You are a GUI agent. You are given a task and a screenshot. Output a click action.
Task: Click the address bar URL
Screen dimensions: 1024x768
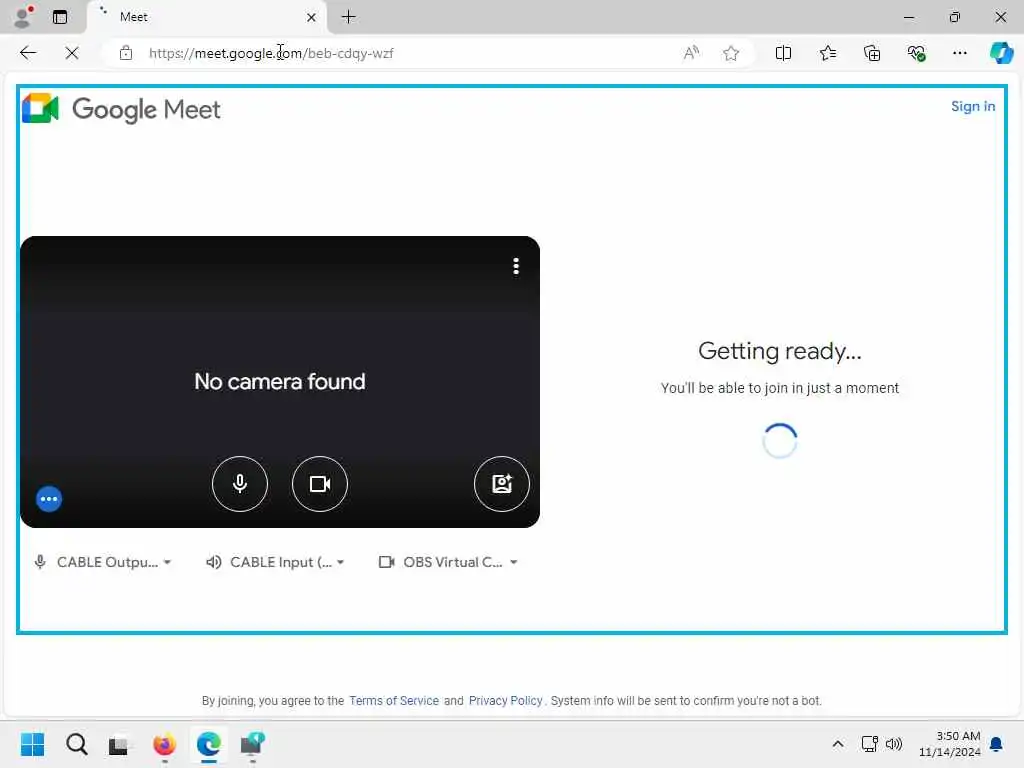tap(271, 54)
